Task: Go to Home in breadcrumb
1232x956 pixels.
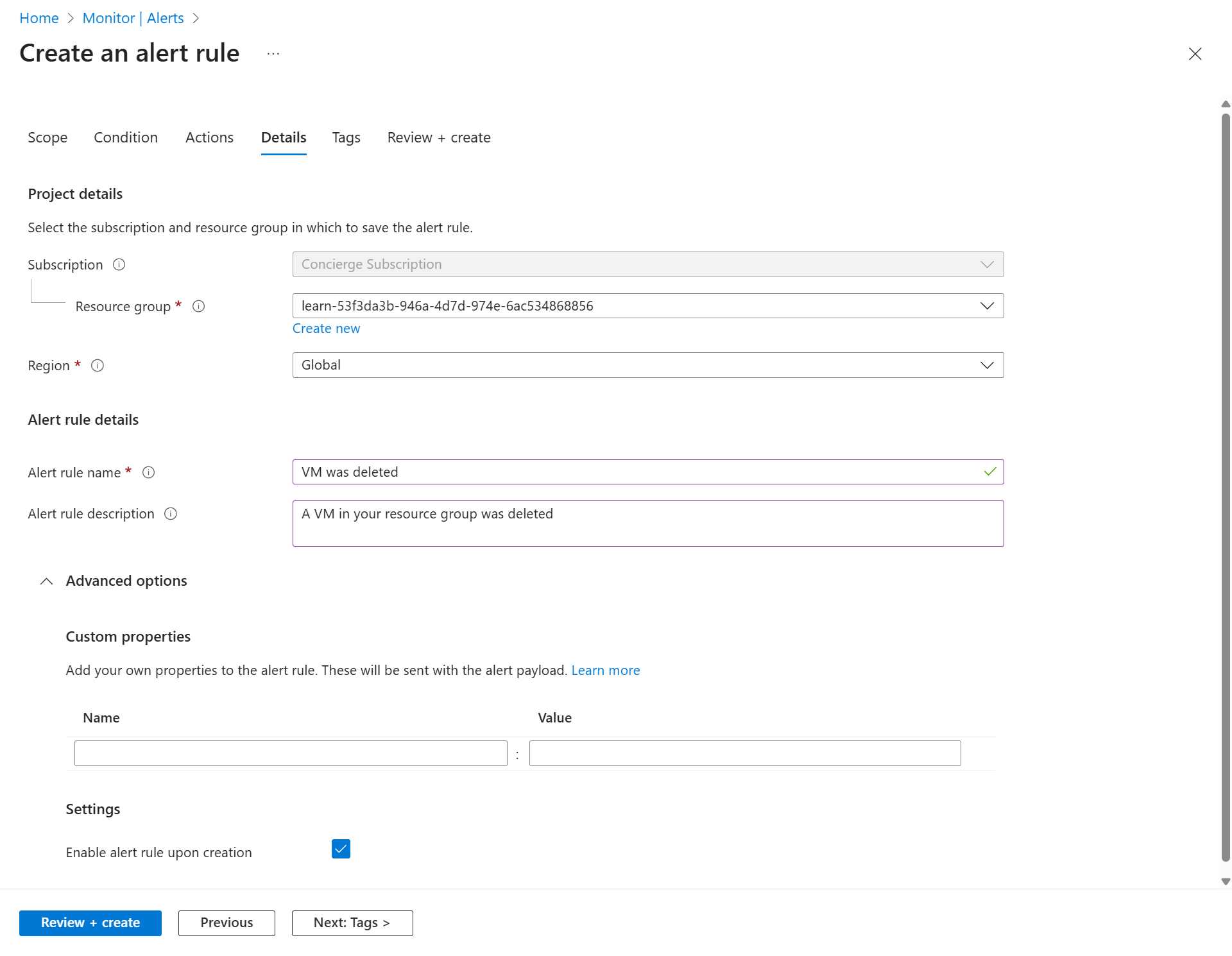Action: 39,18
